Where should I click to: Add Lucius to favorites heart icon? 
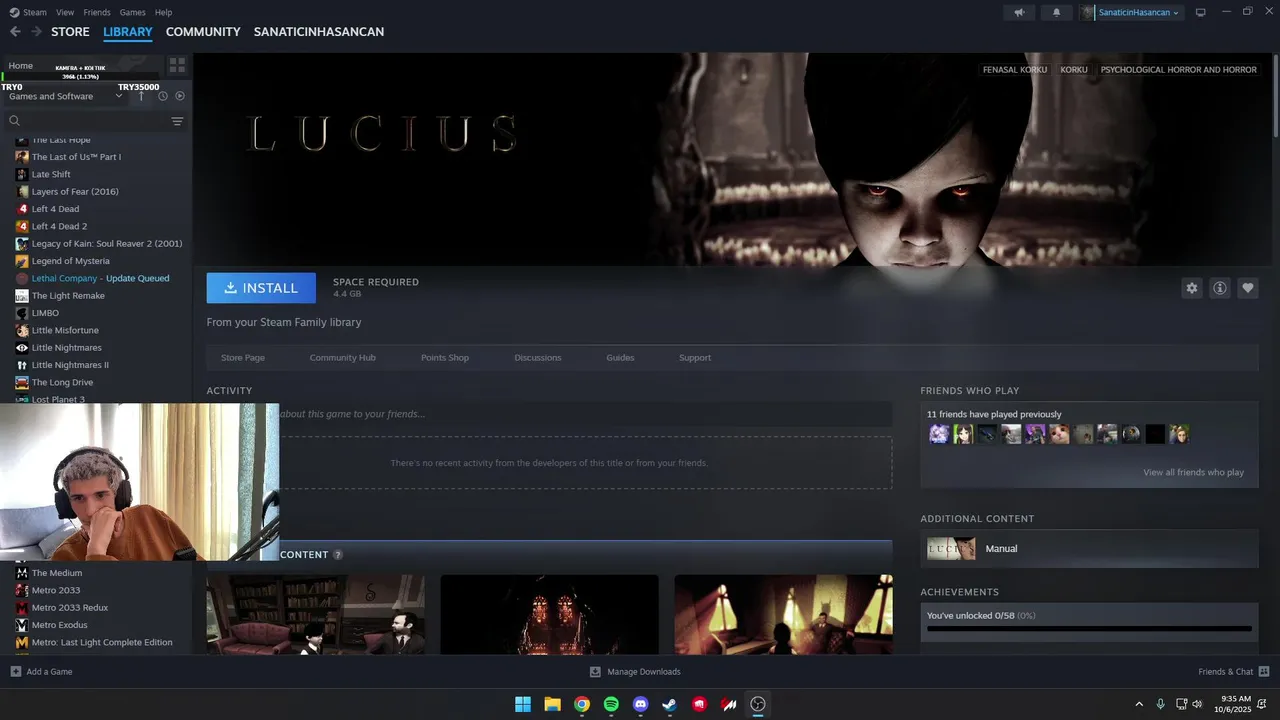(1247, 288)
